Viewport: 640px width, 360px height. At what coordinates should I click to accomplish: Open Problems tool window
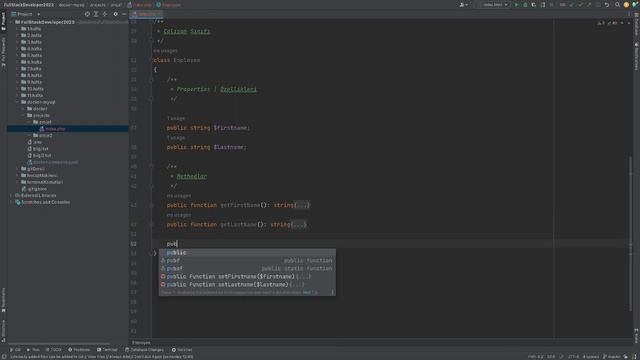click(x=79, y=350)
